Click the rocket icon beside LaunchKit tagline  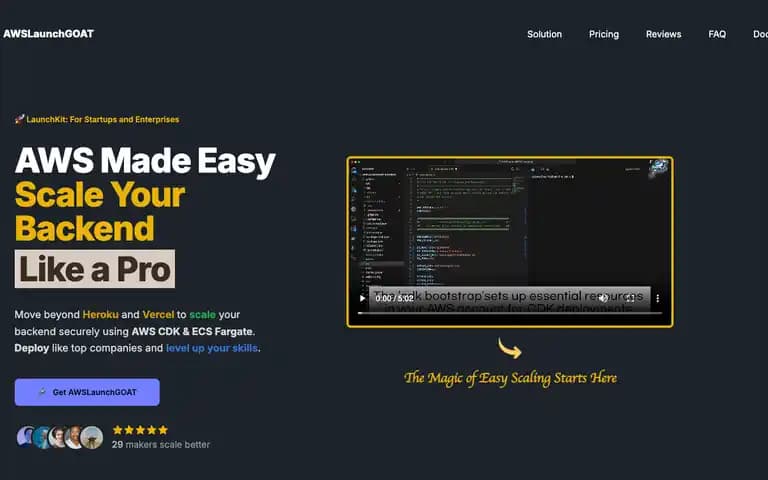pyautogui.click(x=19, y=119)
